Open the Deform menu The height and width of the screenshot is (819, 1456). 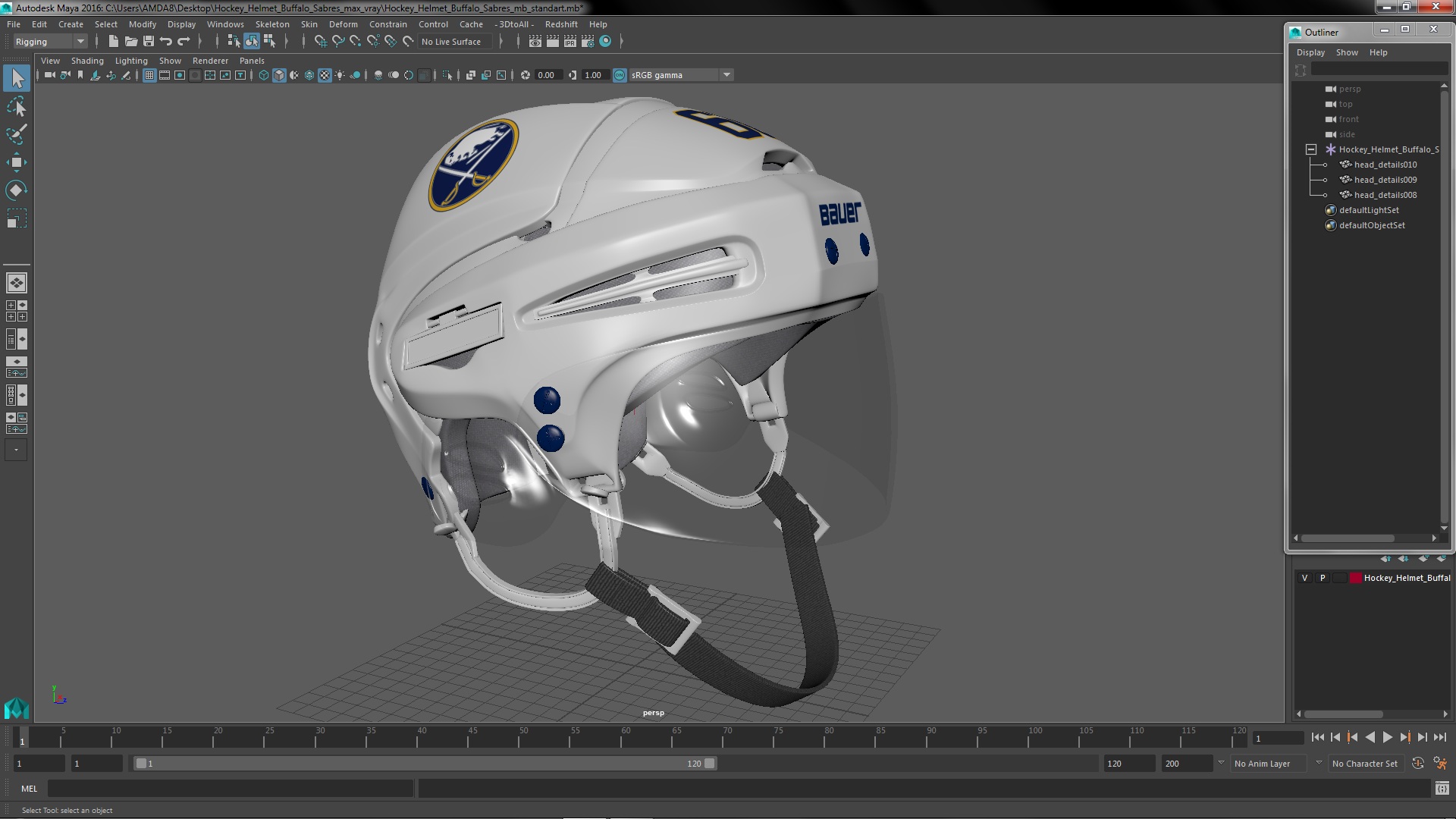click(x=343, y=24)
